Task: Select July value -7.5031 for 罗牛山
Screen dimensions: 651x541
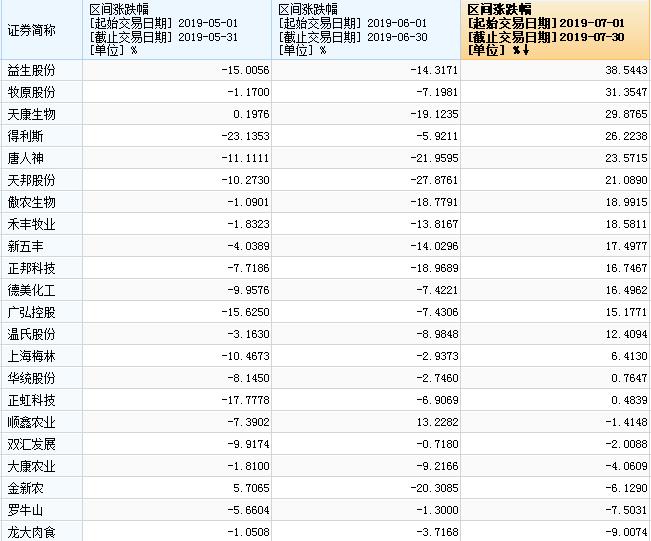Action: [x=626, y=510]
